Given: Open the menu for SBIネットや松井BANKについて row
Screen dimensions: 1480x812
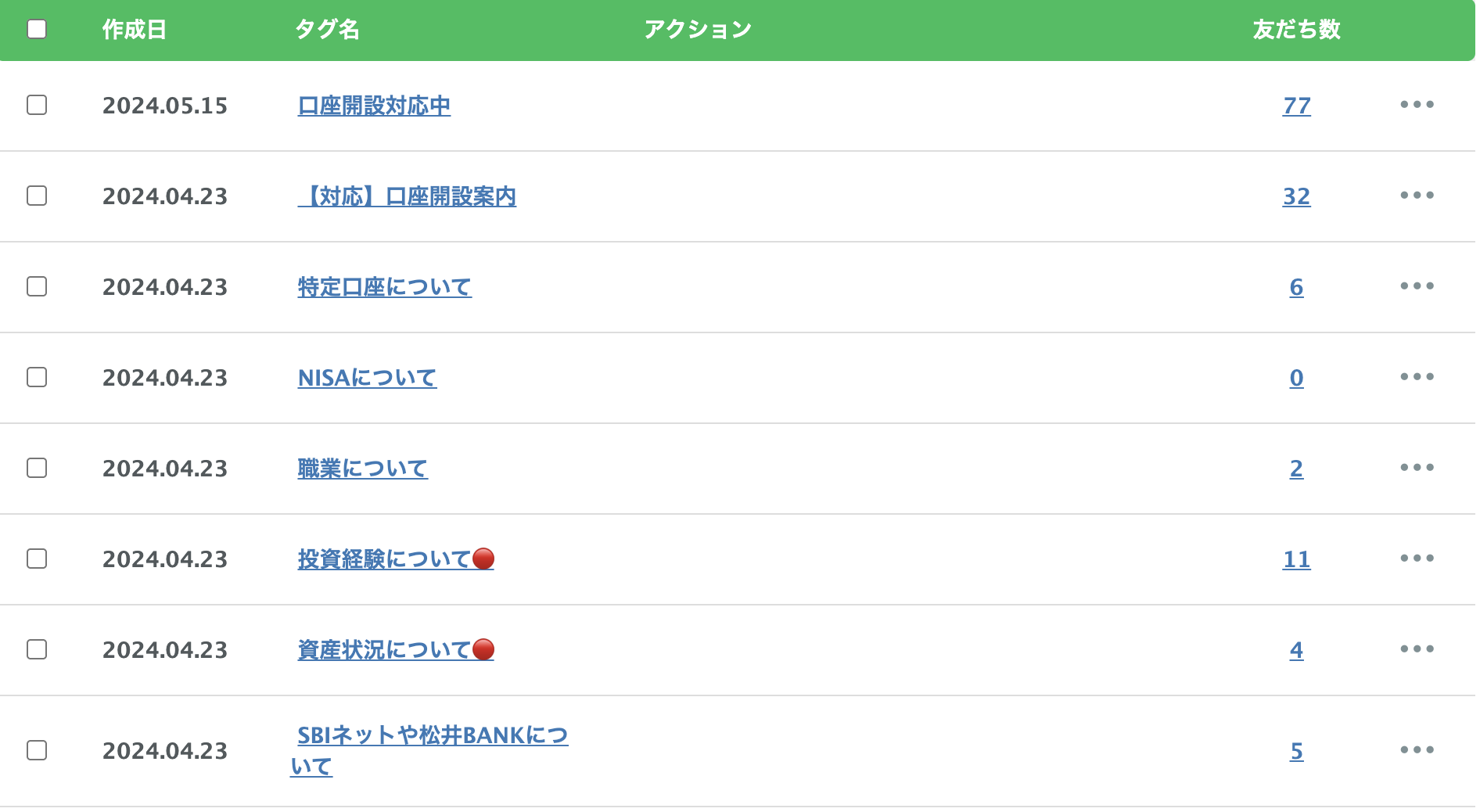Looking at the screenshot, I should tap(1419, 751).
